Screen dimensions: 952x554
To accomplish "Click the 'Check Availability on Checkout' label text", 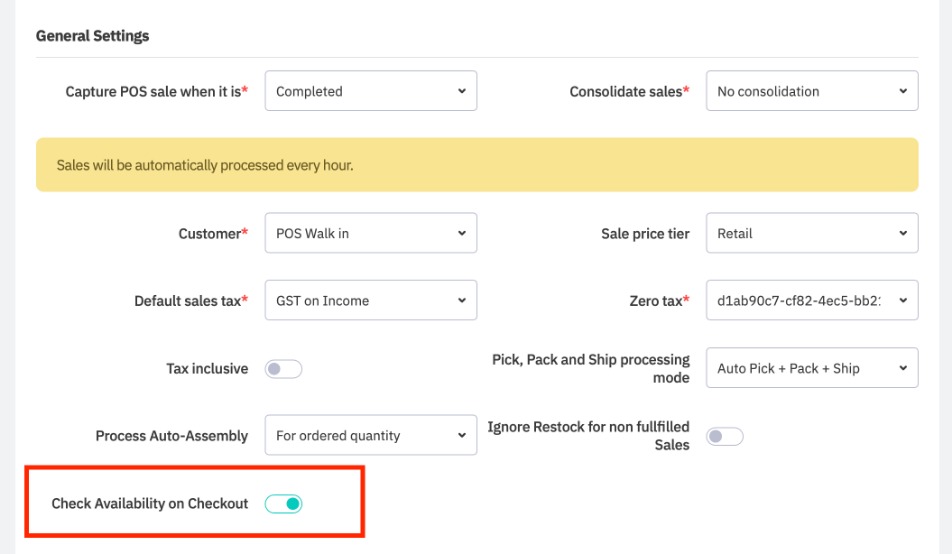I will tap(150, 504).
